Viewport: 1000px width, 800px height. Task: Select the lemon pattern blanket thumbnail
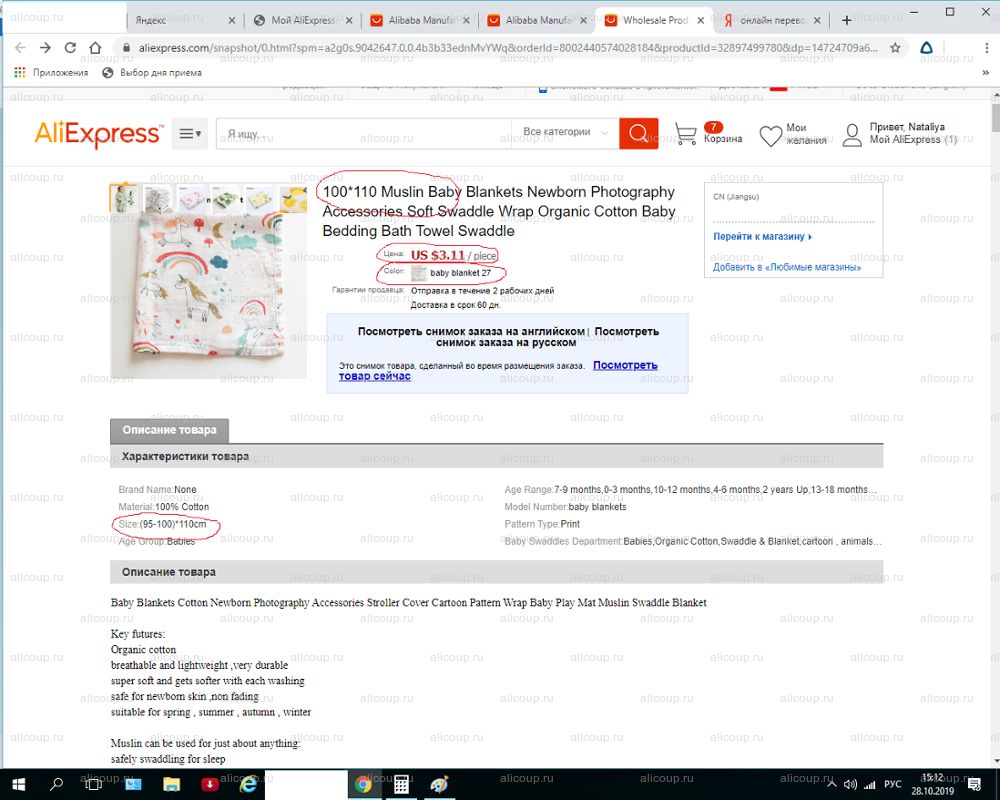pos(293,198)
